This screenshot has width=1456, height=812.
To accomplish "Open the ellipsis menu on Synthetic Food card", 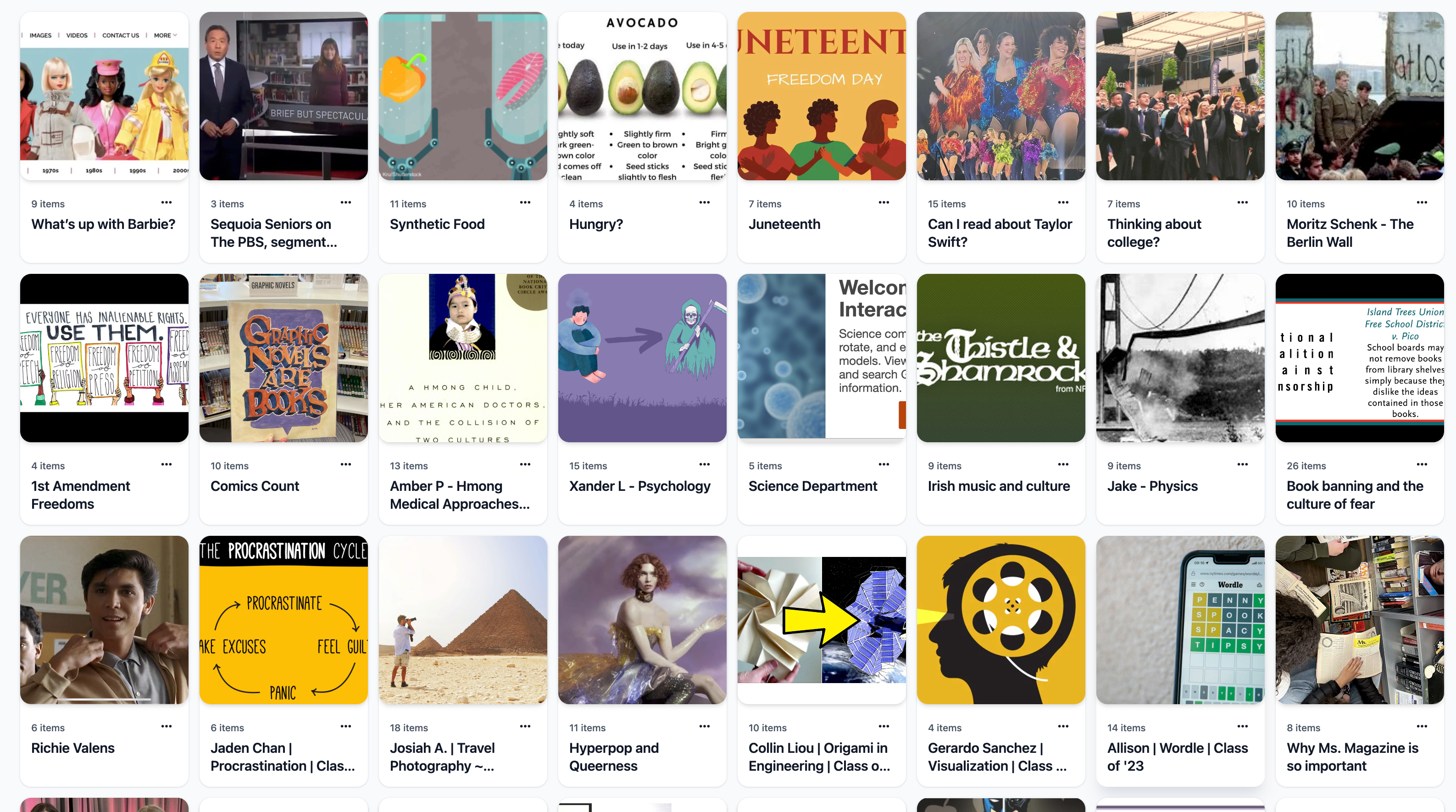I will tap(525, 202).
